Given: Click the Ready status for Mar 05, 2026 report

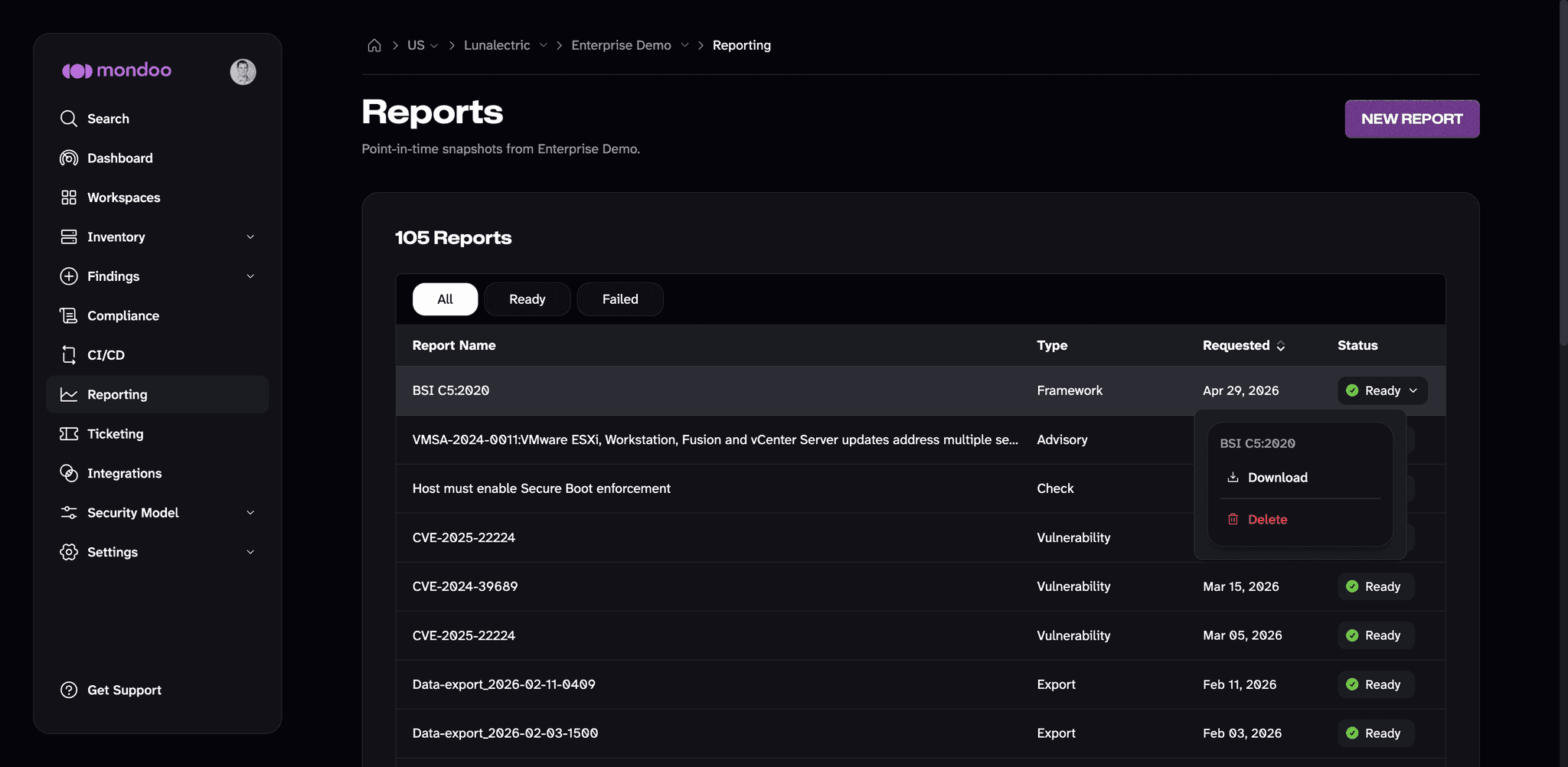Looking at the screenshot, I should (x=1376, y=635).
